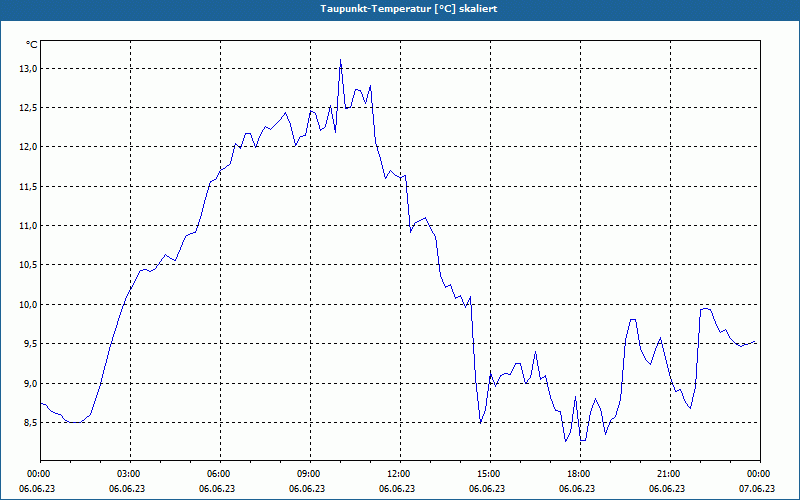Select the 13,0 y-axis value
The image size is (800, 500).
[x=29, y=68]
